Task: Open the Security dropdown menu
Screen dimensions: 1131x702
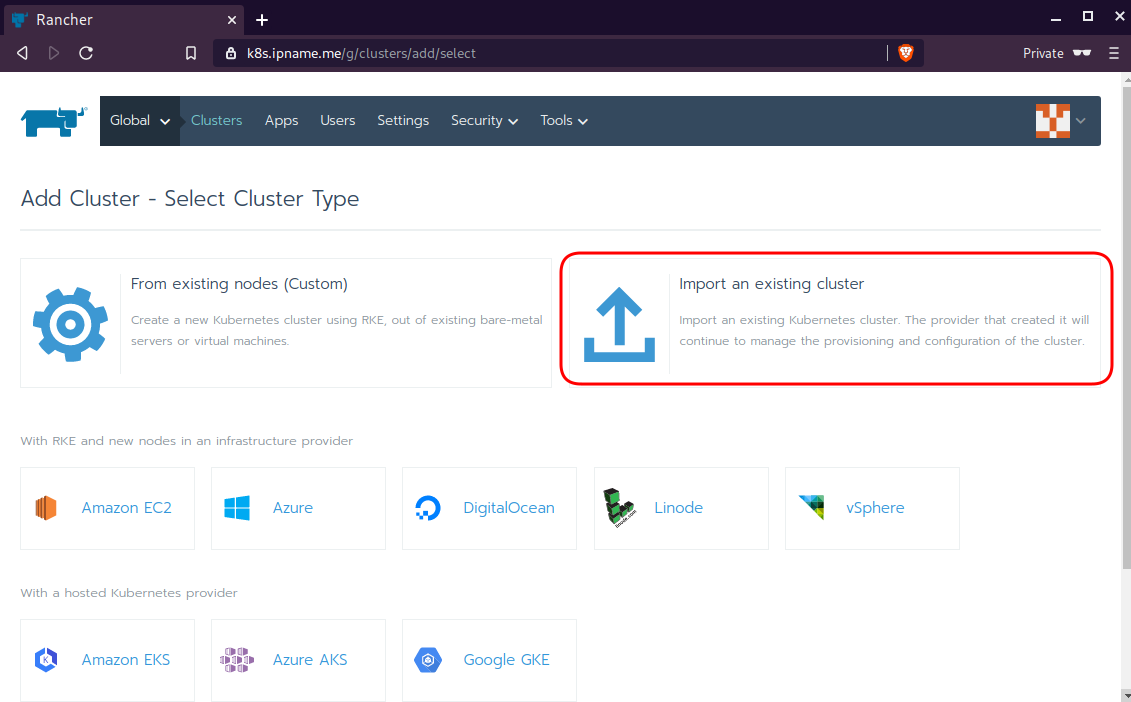Action: point(484,121)
